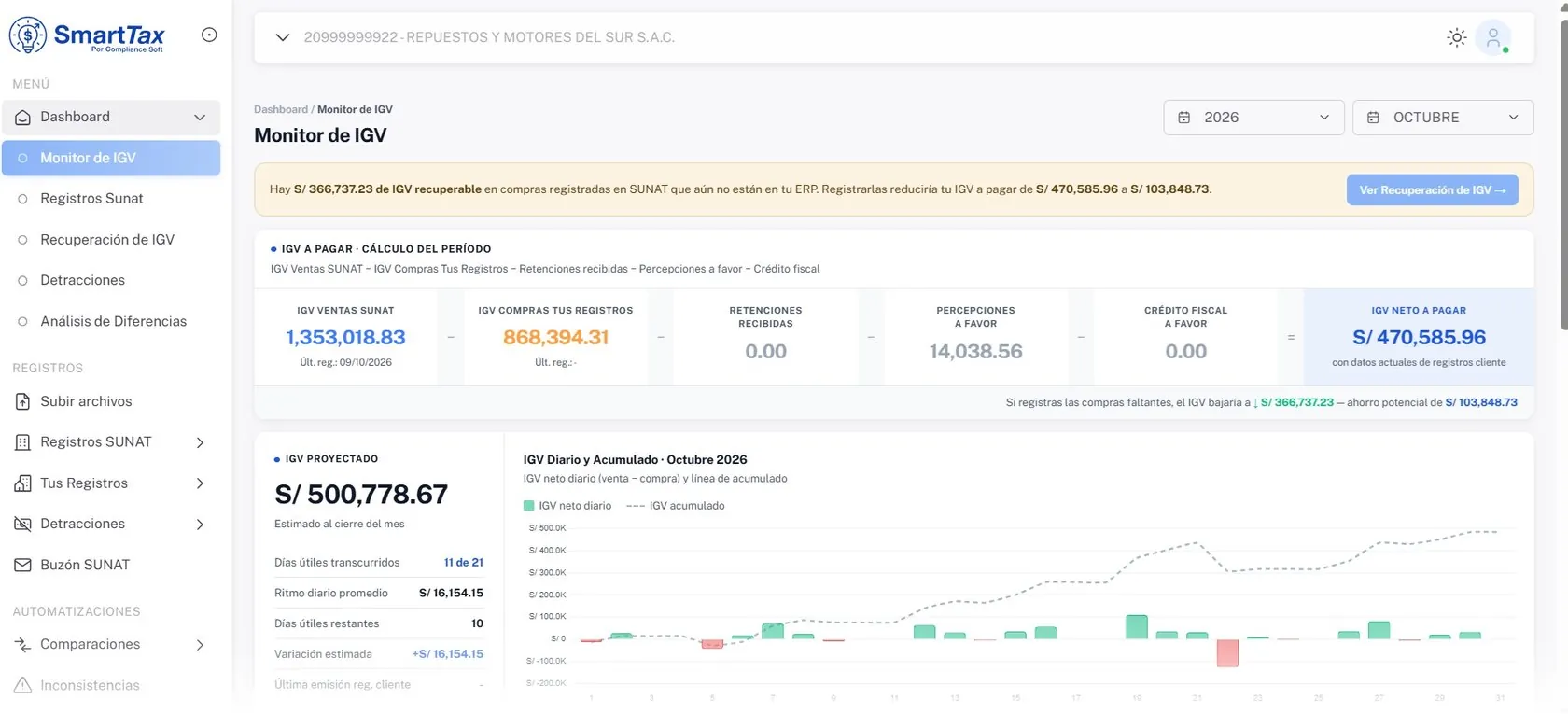Expand the Detracciones submenu arrow under Registros
The image size is (1568, 714).
[x=200, y=525]
